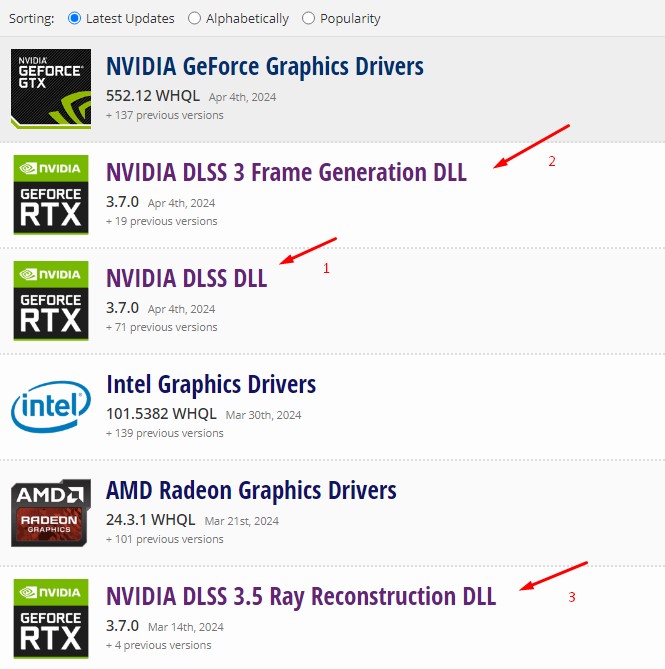Click '+ 137 previous versions' under GeForce drivers
Image resolution: width=665 pixels, height=669 pixels.
click(165, 115)
